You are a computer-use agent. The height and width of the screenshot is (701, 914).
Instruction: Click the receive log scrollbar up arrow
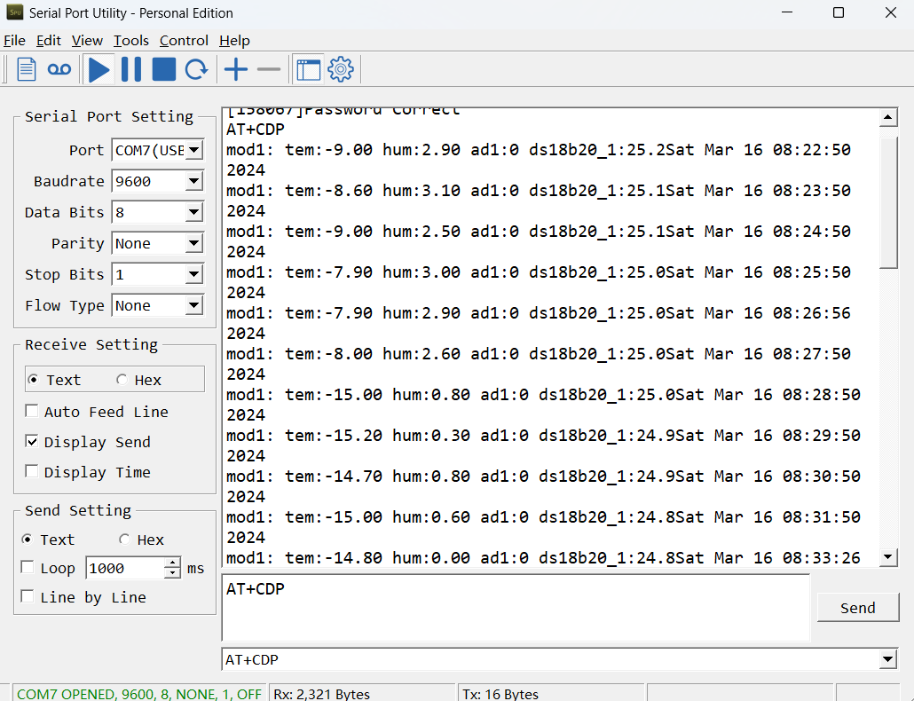887,118
